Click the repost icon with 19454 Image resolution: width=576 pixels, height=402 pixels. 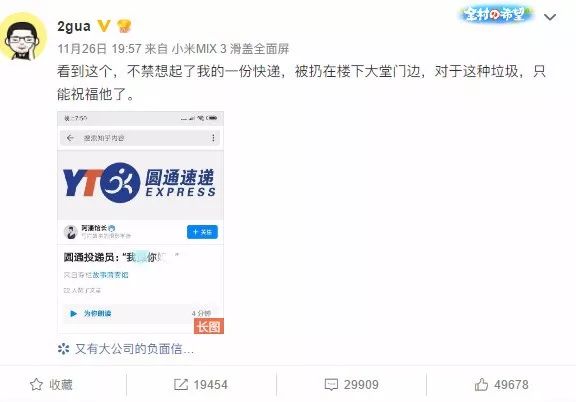tap(181, 385)
